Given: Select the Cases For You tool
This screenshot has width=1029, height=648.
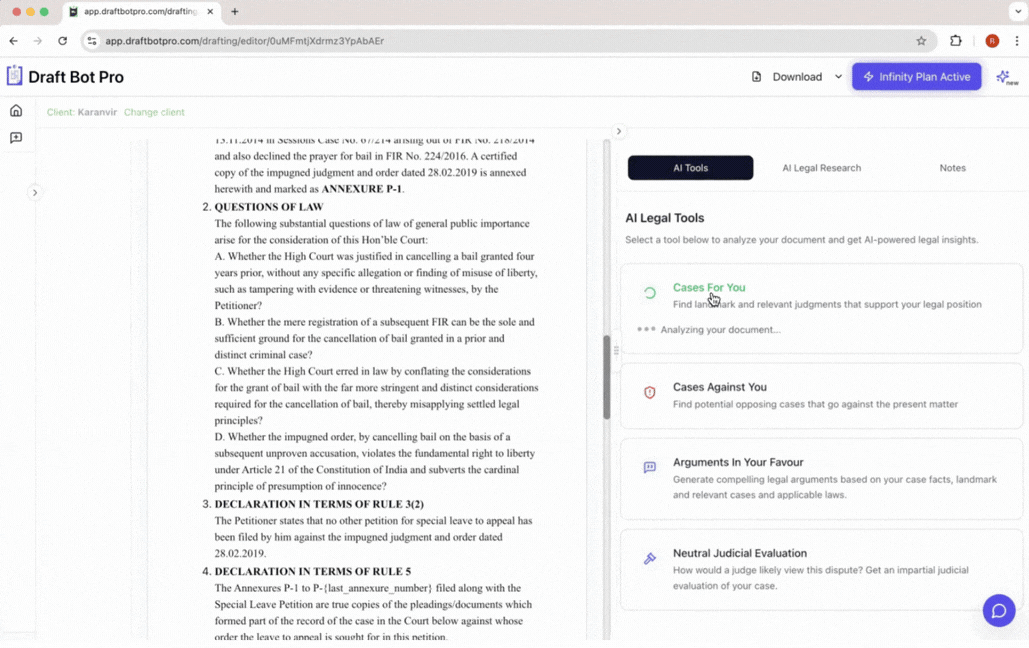Looking at the screenshot, I should pos(709,287).
